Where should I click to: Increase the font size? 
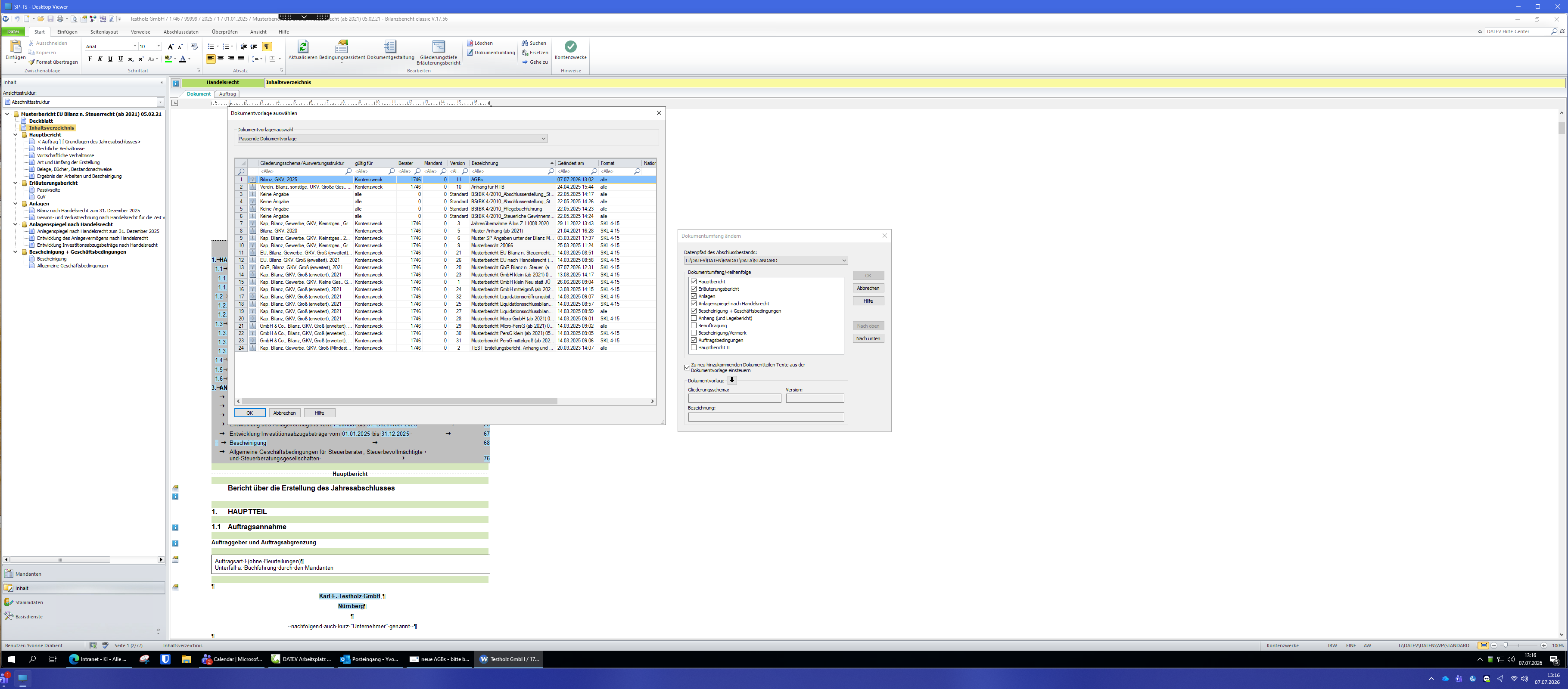pos(171,46)
